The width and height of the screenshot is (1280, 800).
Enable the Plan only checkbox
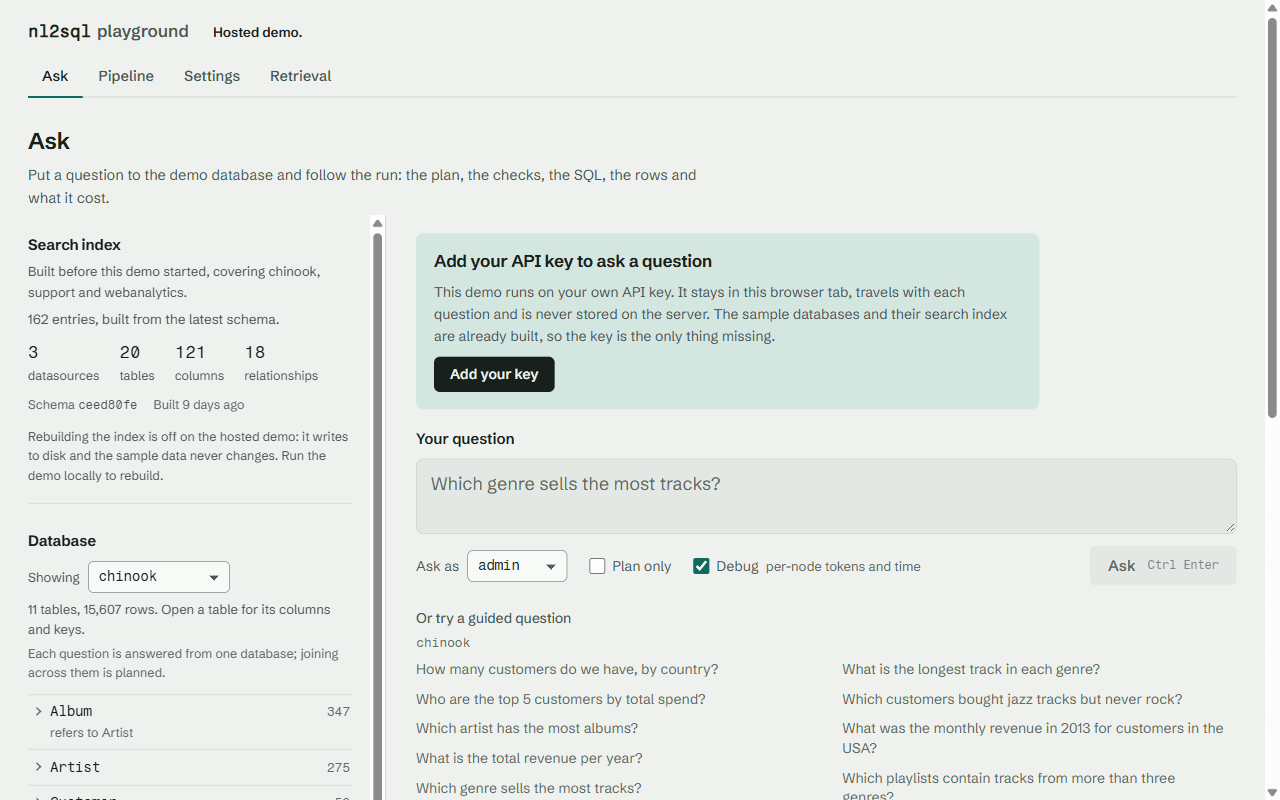tap(597, 566)
